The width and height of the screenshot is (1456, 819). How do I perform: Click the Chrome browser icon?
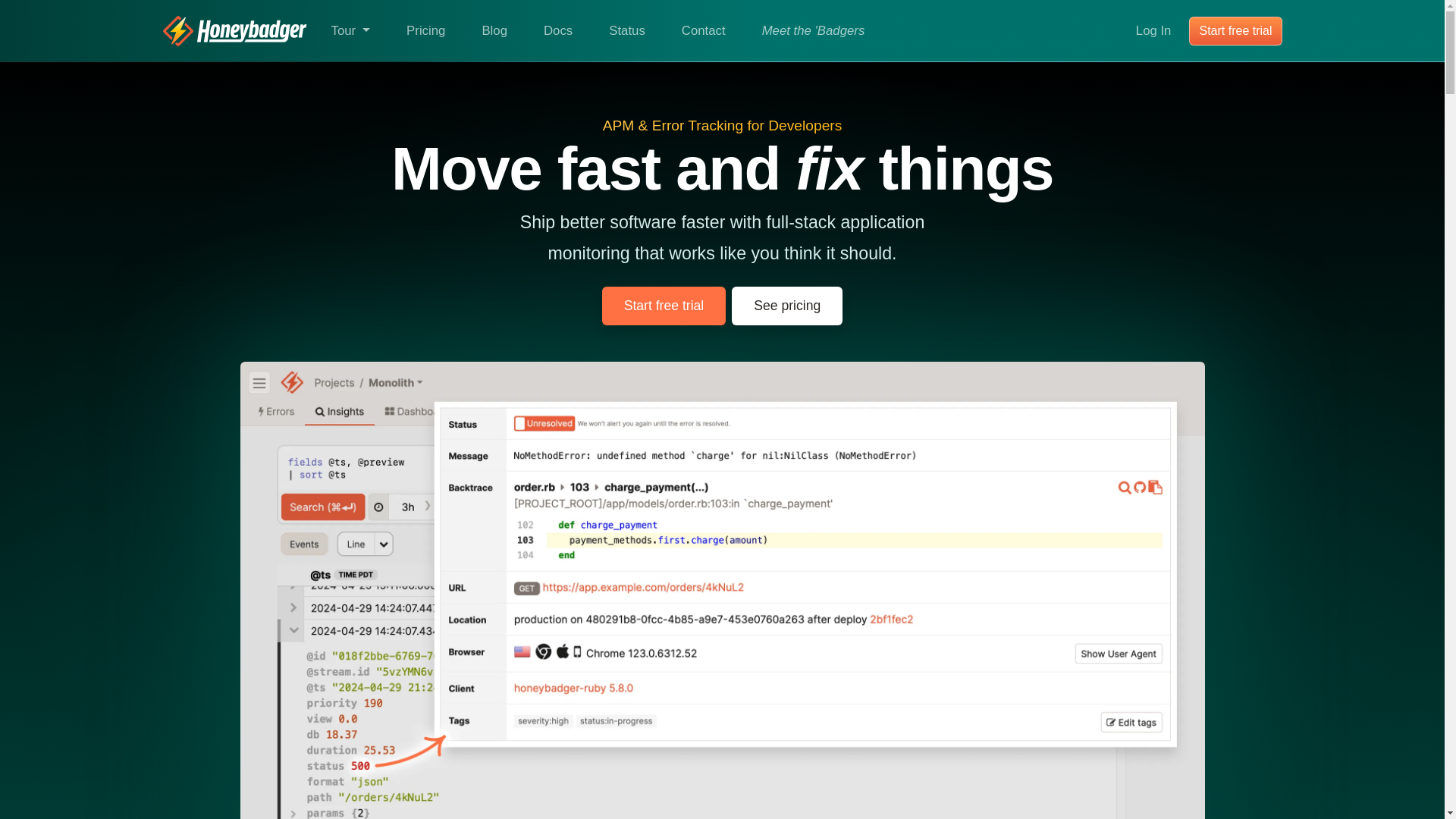pos(544,652)
